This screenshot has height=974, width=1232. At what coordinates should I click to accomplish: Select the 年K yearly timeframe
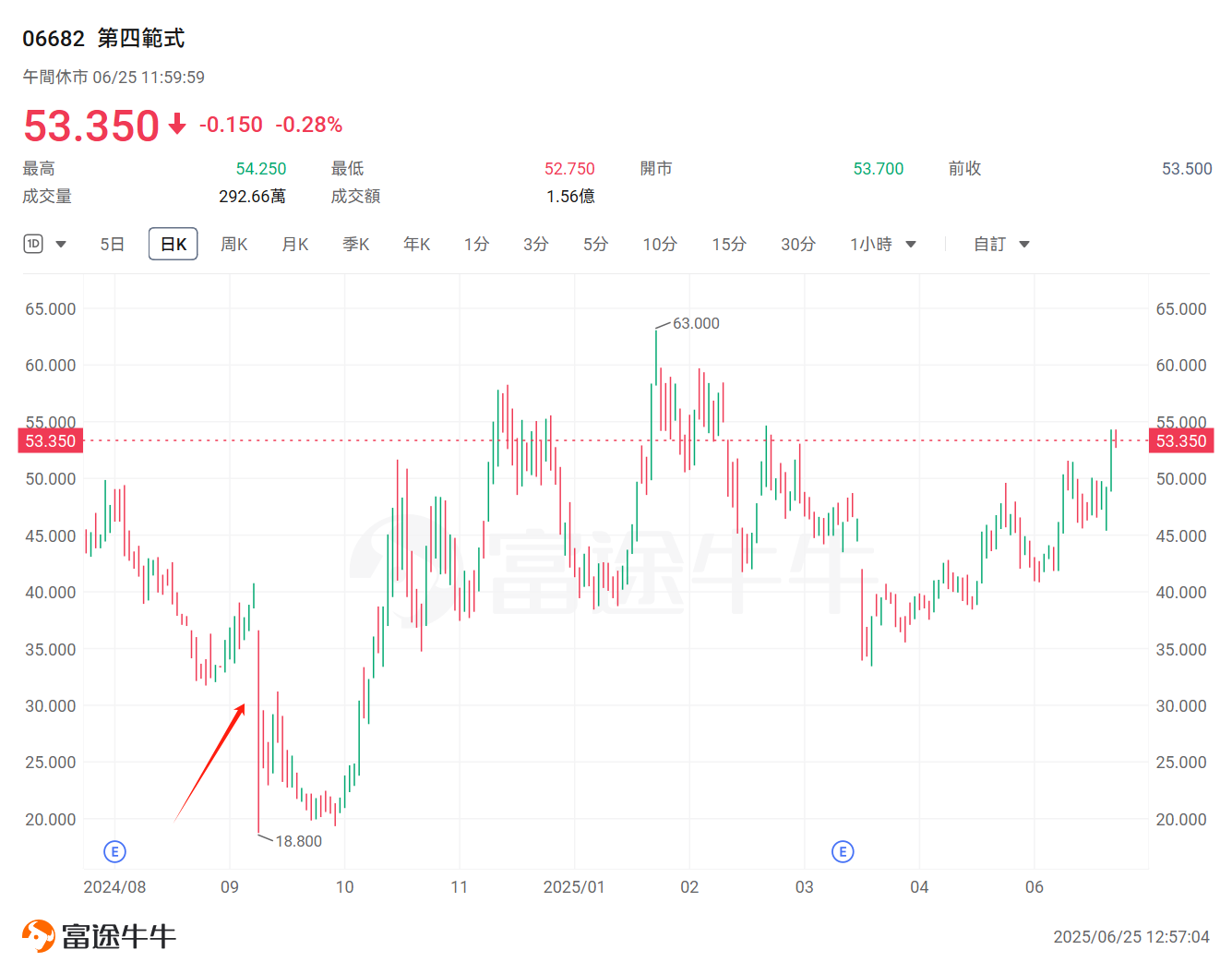[415, 244]
